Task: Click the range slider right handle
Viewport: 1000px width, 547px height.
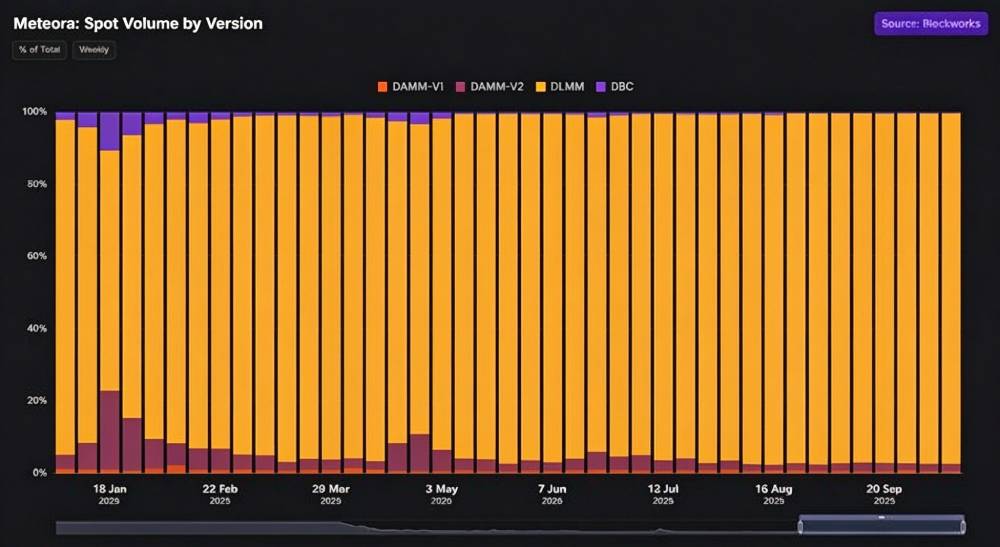Action: pyautogui.click(x=963, y=527)
